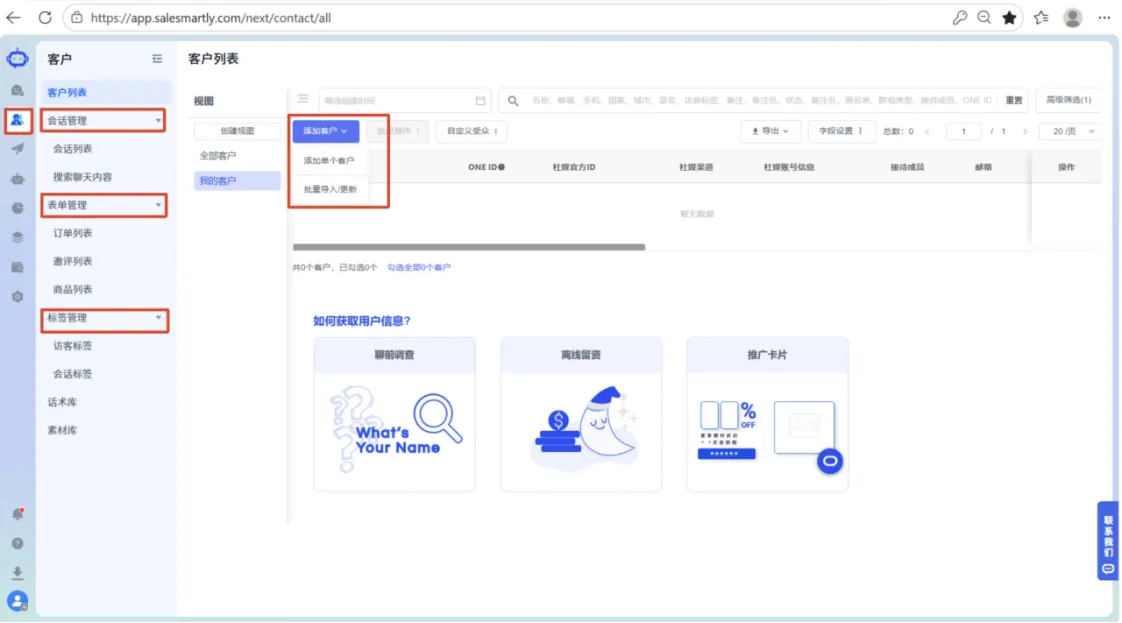Click the creation time date filter field
The width and height of the screenshot is (1122, 623).
point(404,100)
